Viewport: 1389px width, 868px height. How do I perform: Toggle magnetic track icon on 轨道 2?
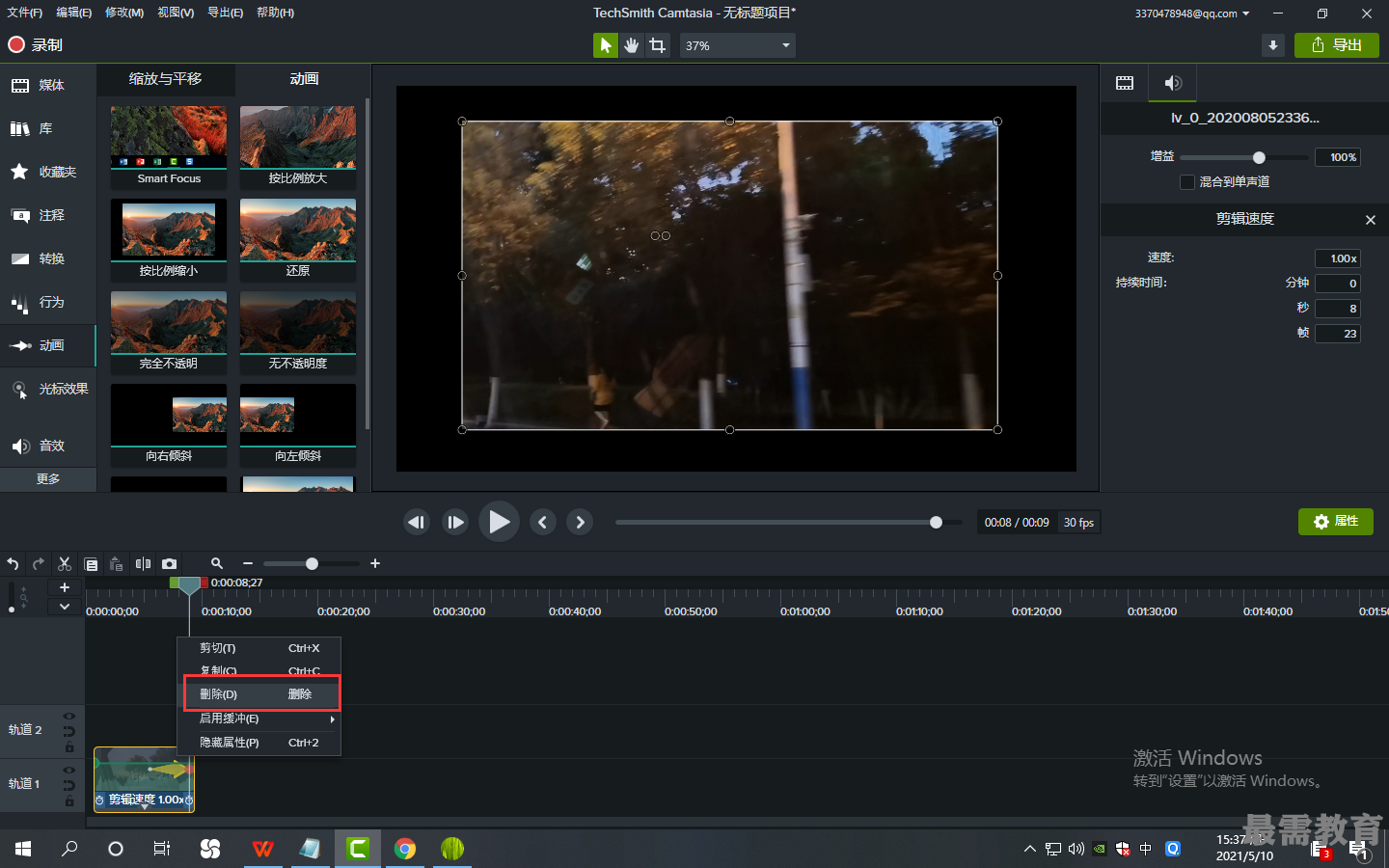pos(69,731)
